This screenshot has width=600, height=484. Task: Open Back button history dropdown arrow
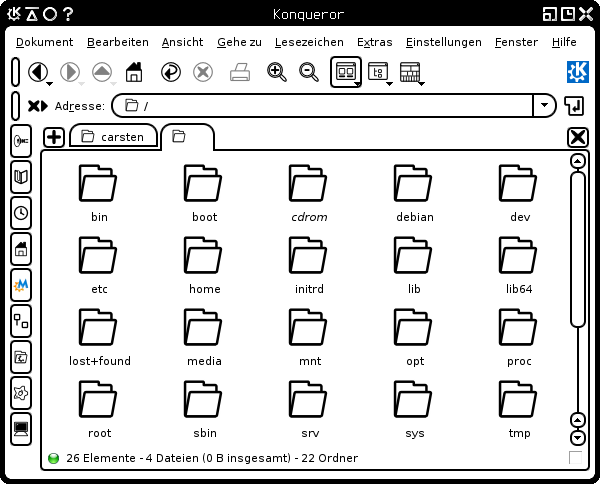pyautogui.click(x=49, y=83)
